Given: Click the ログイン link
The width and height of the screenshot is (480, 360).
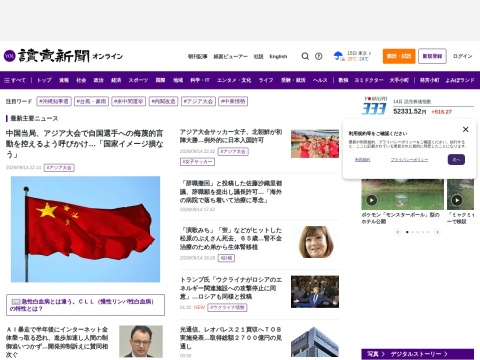Looking at the screenshot, I should 463,56.
